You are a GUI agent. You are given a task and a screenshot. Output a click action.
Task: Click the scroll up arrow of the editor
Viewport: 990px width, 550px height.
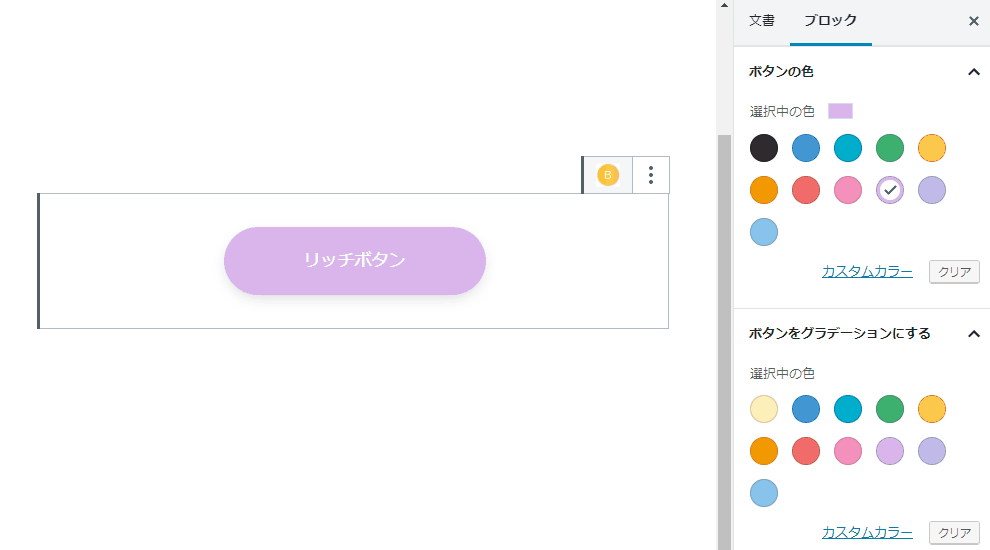click(724, 5)
